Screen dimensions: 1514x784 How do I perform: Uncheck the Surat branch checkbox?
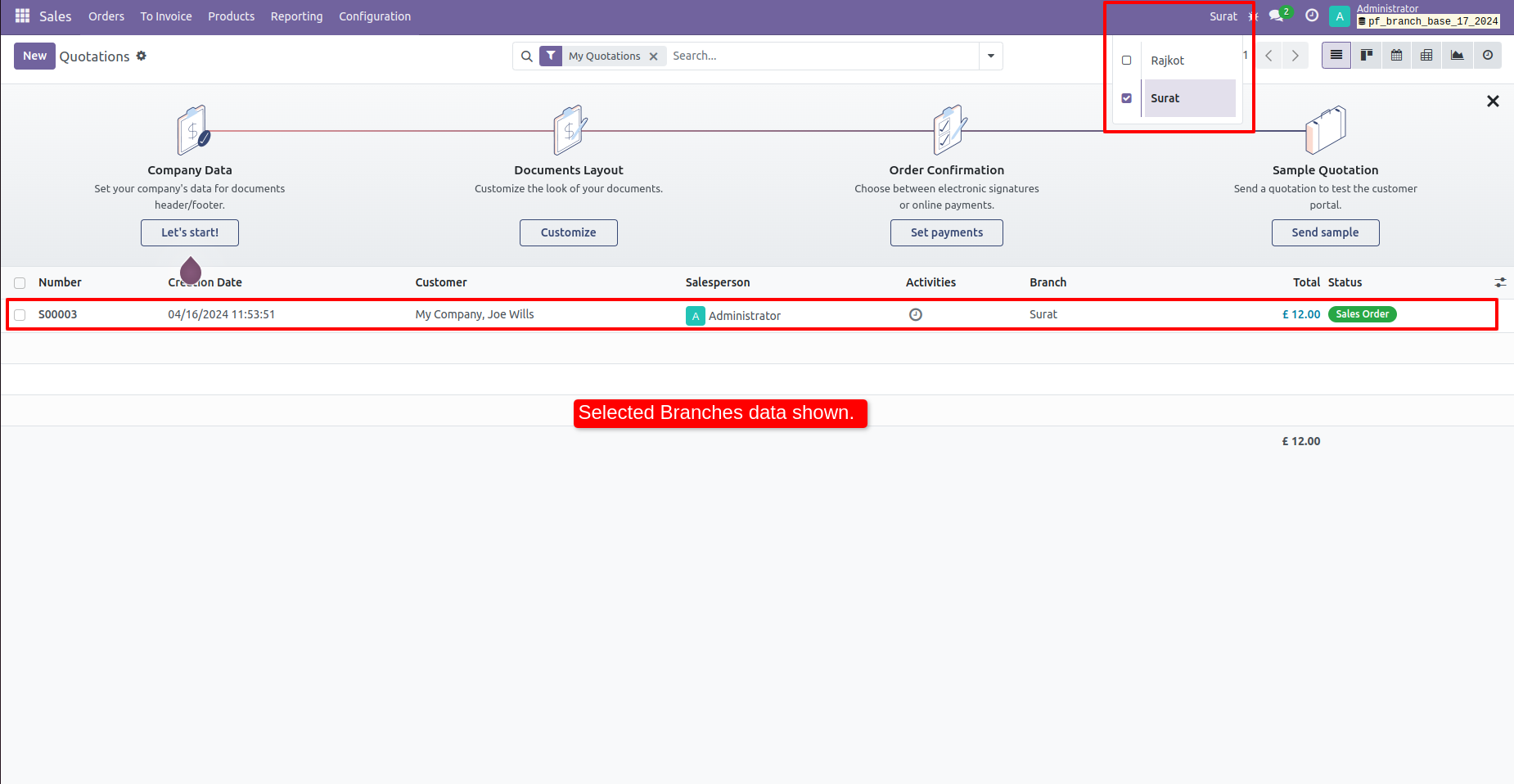click(x=1127, y=98)
